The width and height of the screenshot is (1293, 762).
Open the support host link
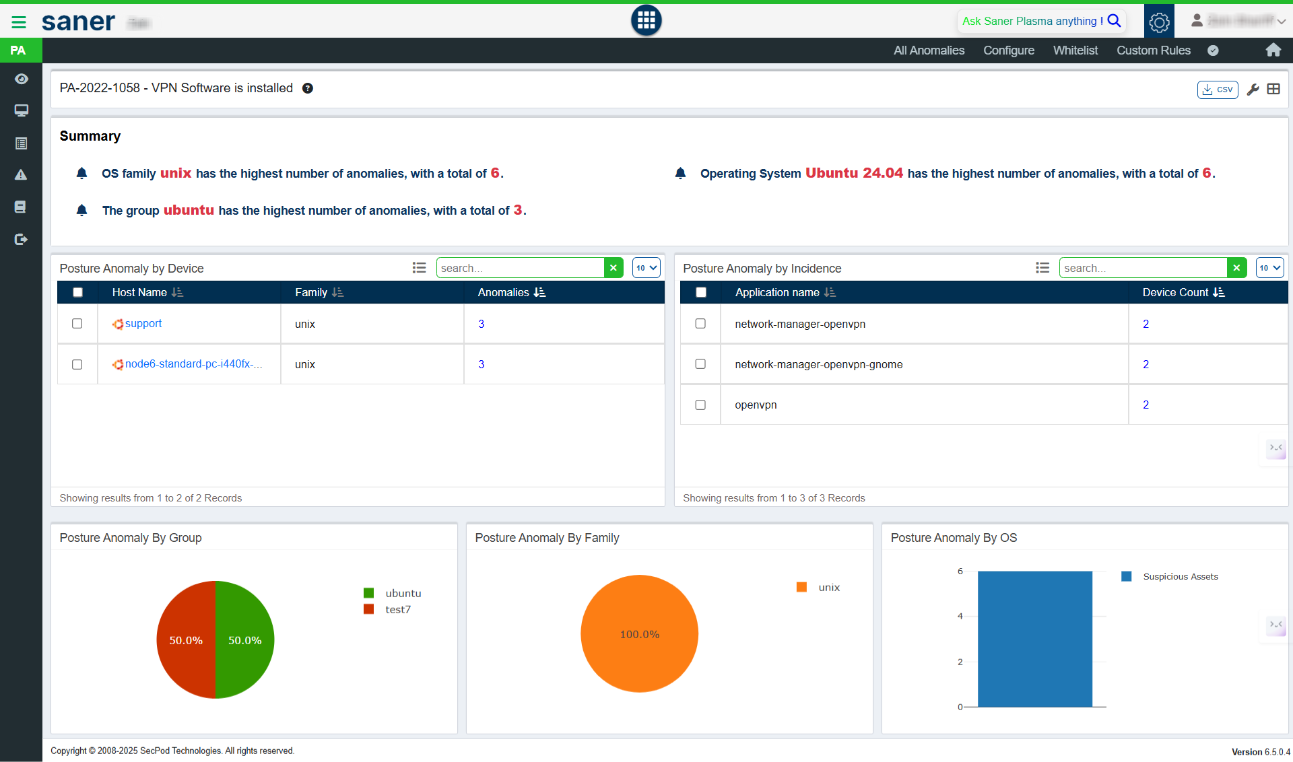click(x=143, y=324)
